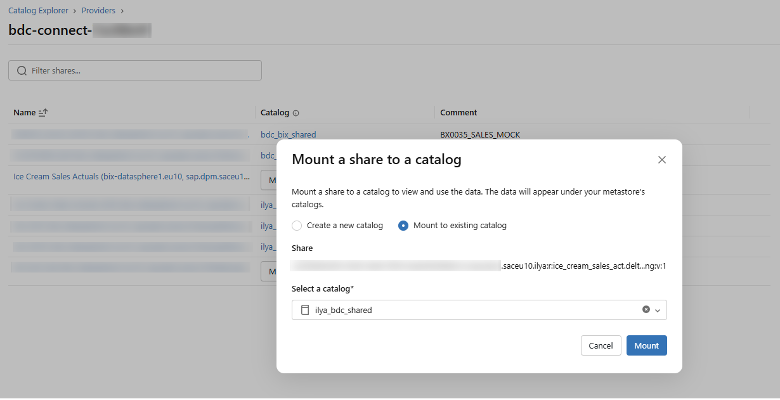Clear the selected catalog ilya_bdc_shared
The width and height of the screenshot is (780, 400).
(646, 310)
